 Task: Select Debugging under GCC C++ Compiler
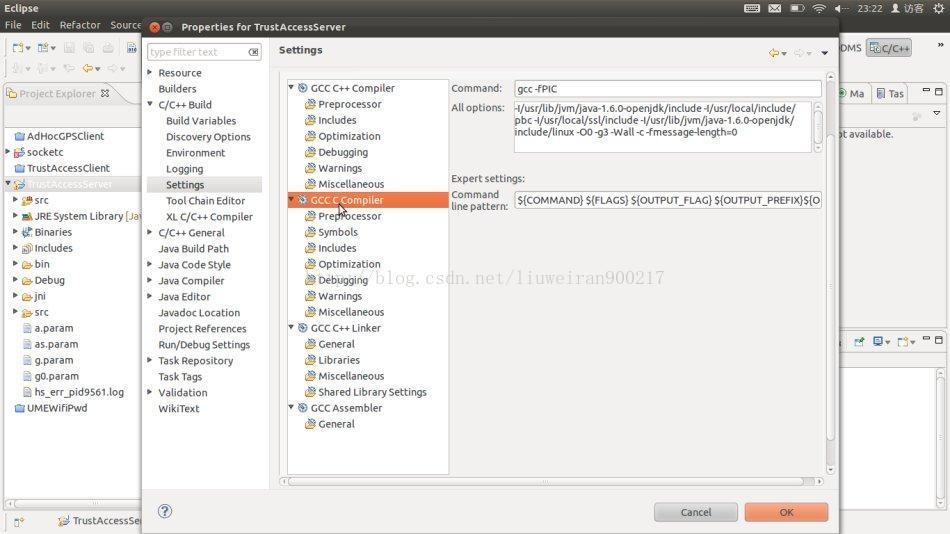tap(343, 152)
